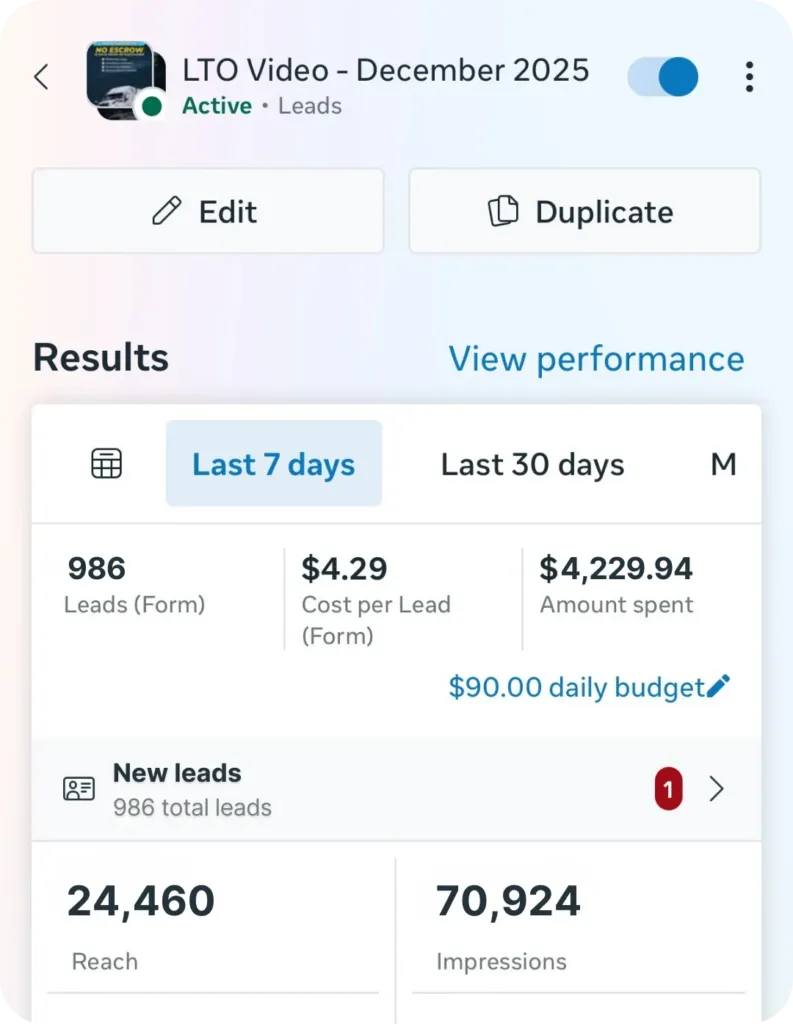Select the Last 7 days tab
Image resolution: width=793 pixels, height=1024 pixels.
tap(273, 464)
